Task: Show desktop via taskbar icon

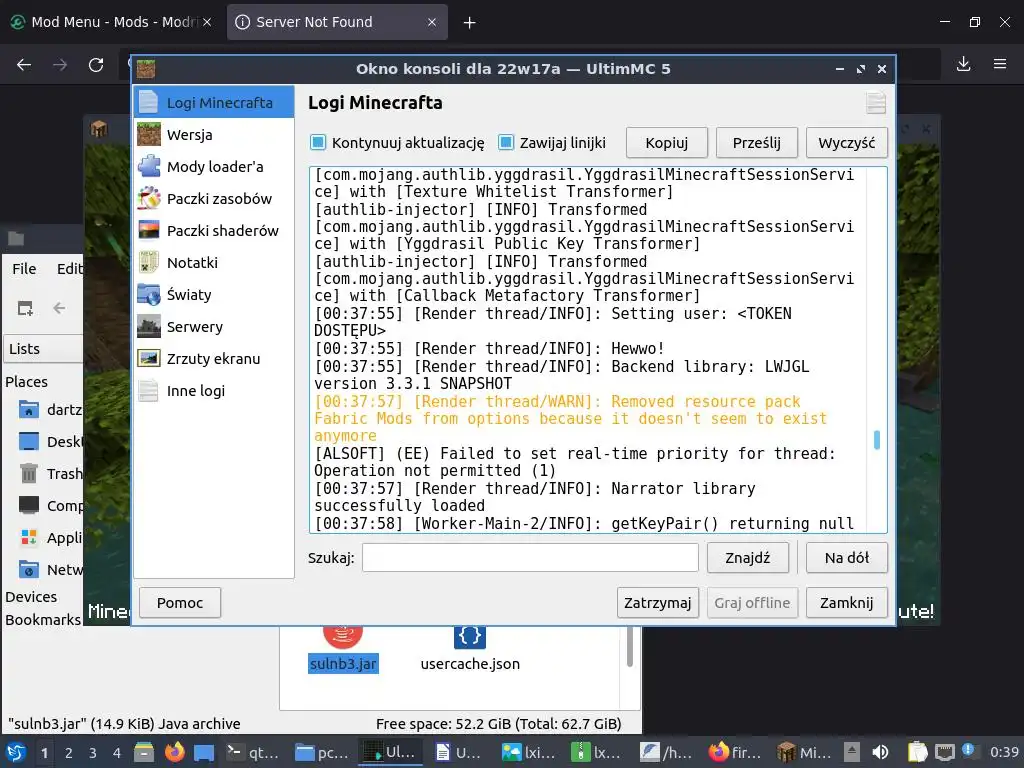Action: pyautogui.click(x=204, y=752)
